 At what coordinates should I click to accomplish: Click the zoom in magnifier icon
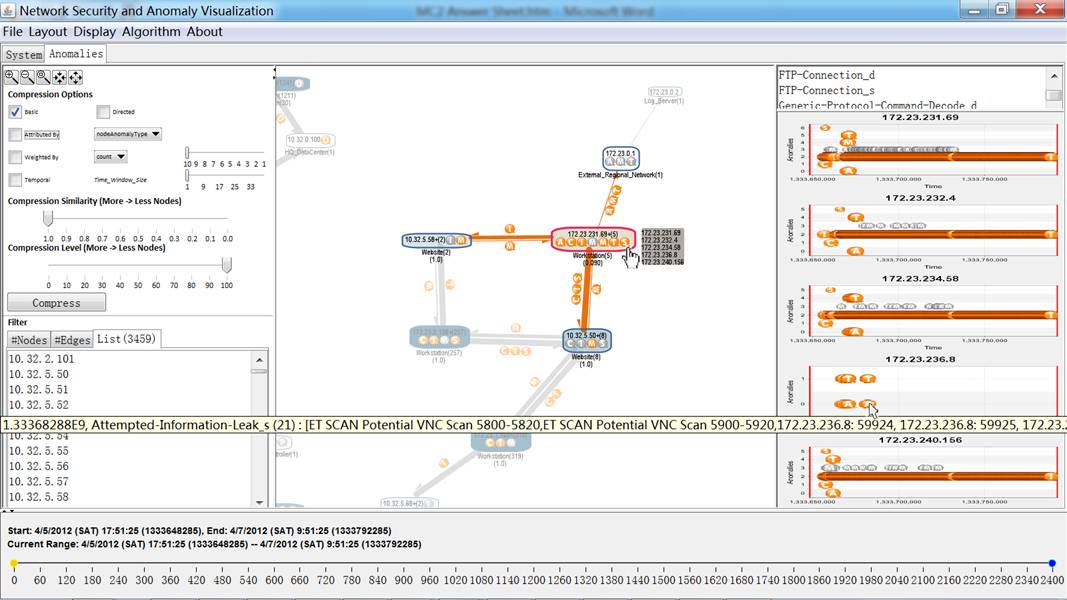(11, 77)
